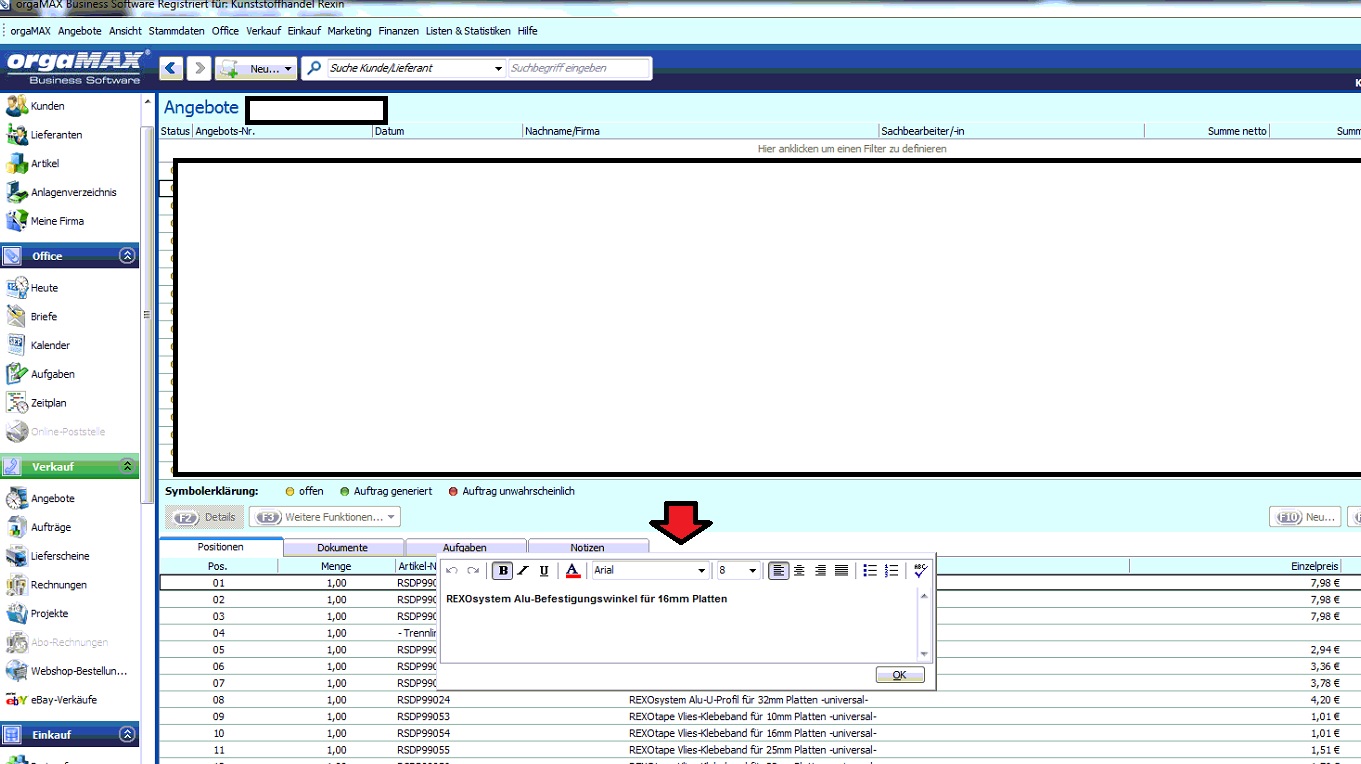Open Meine Firma in the sidebar
Viewport: 1361px width, 764px height.
[45, 221]
